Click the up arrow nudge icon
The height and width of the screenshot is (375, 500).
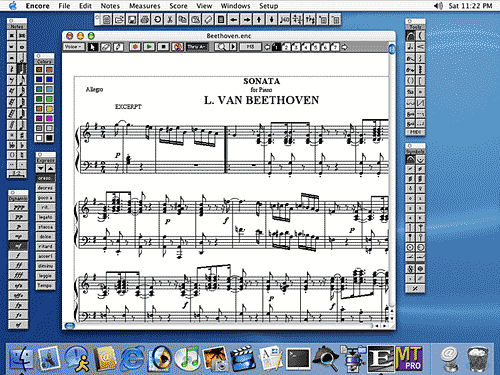tap(259, 20)
